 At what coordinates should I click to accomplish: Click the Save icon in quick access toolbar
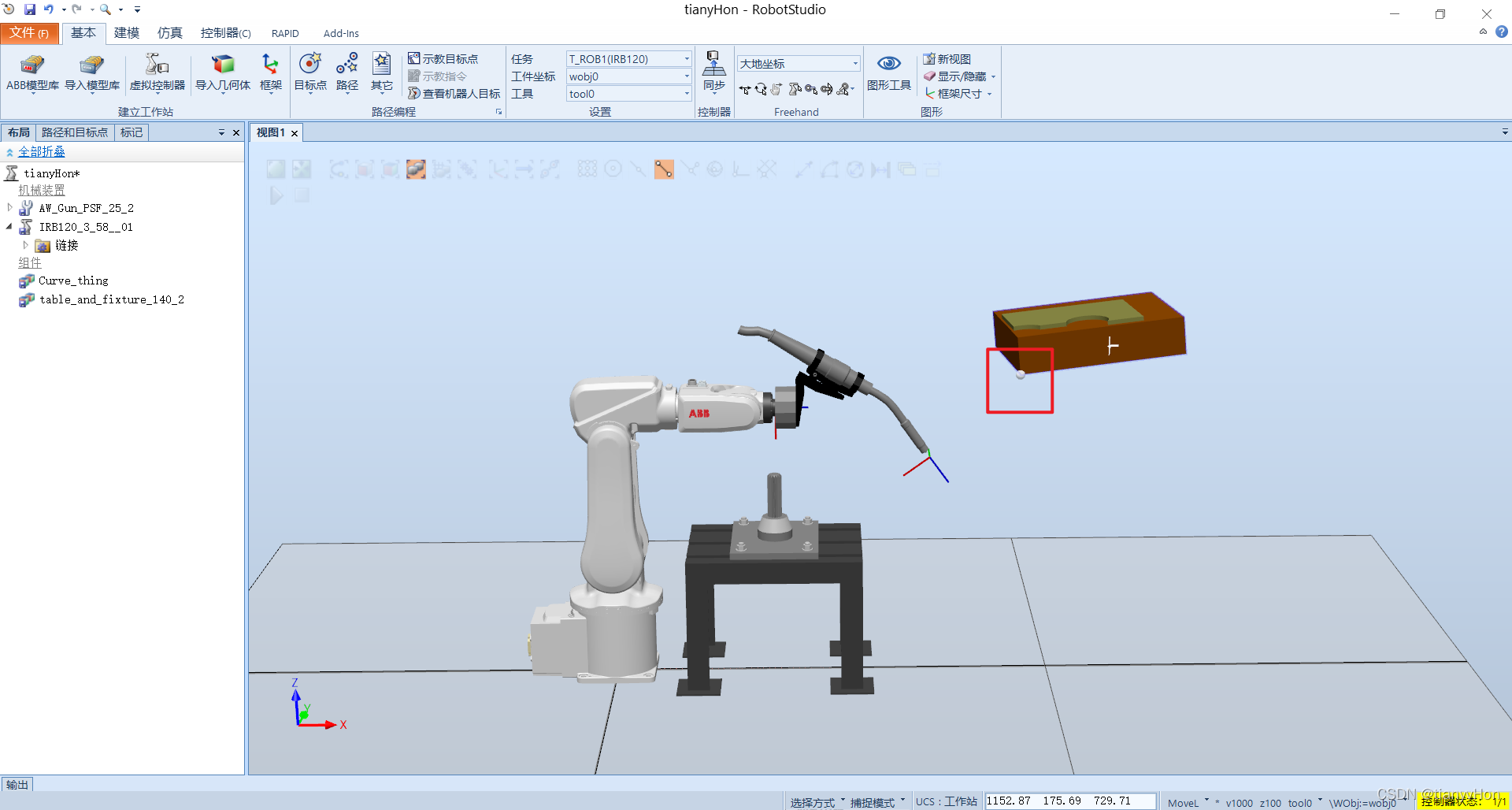(x=30, y=9)
